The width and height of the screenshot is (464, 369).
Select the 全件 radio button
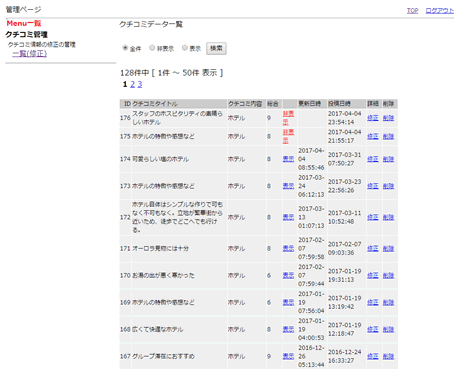[x=125, y=48]
